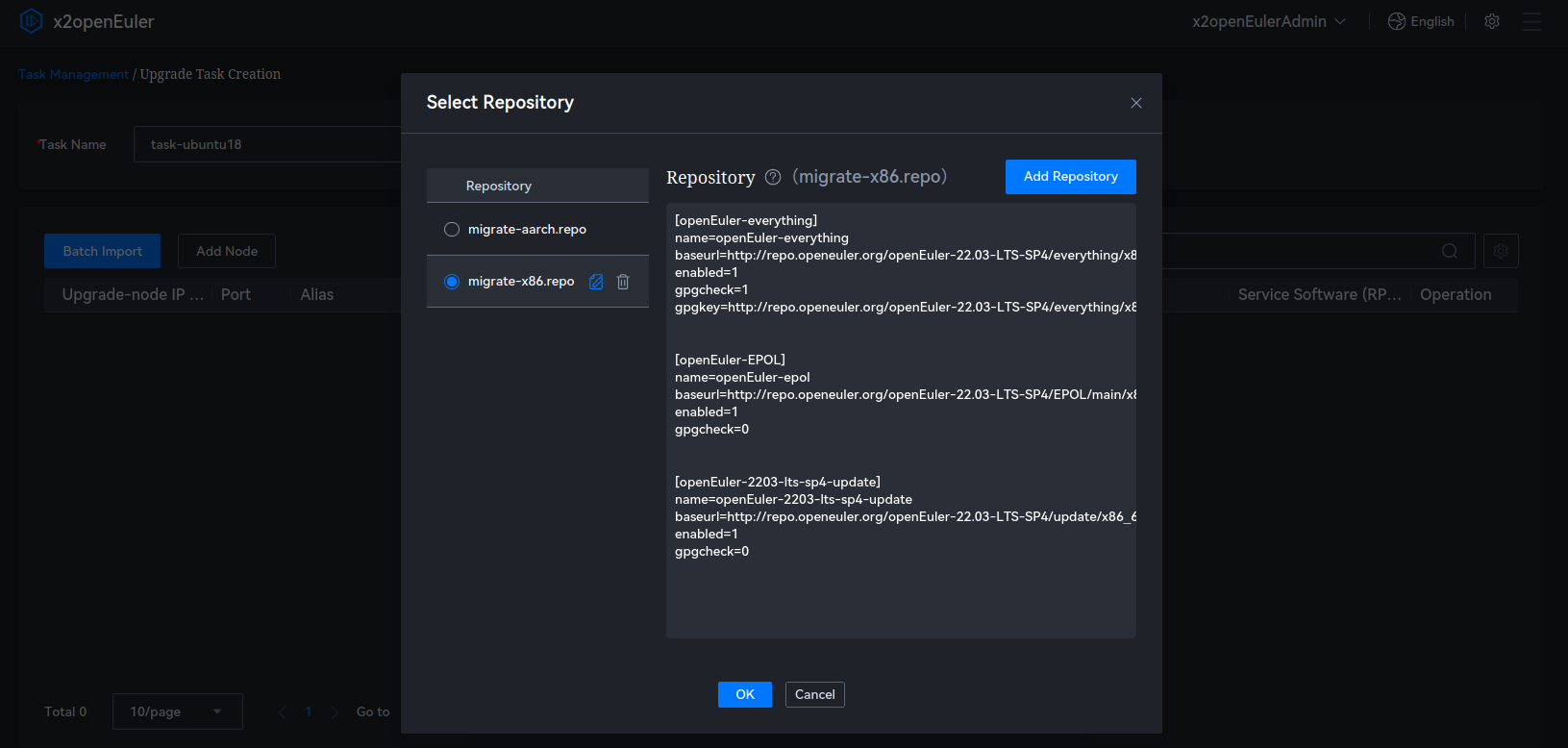Open the 10/page pagination dropdown
The width and height of the screenshot is (1568, 748).
coord(177,711)
